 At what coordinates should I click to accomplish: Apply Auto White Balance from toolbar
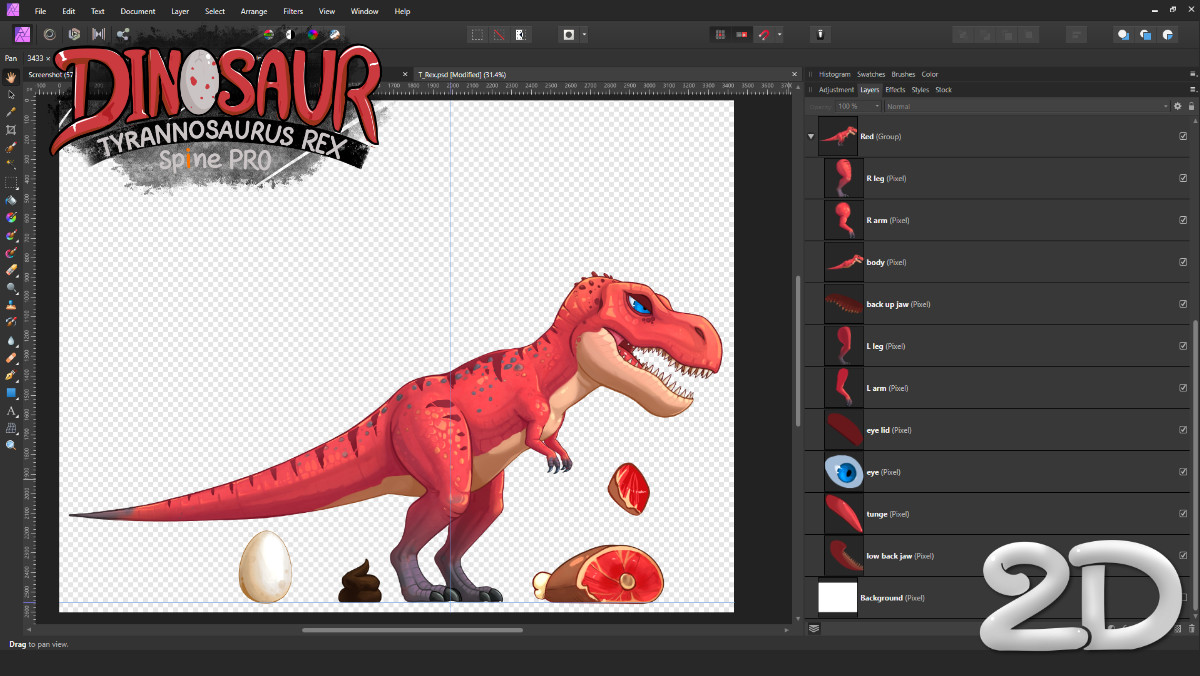click(x=335, y=34)
